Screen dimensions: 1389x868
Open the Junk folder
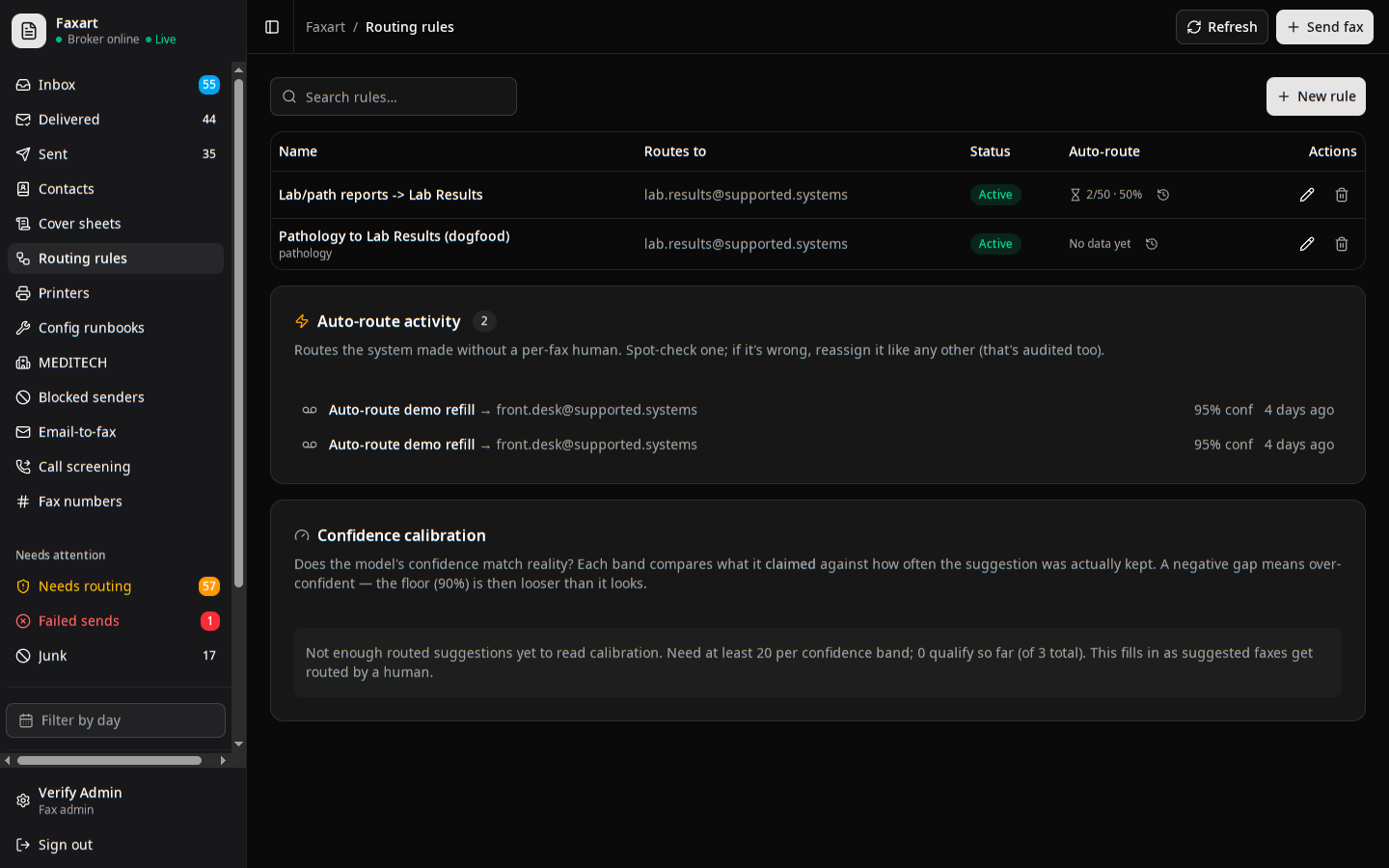(116, 656)
